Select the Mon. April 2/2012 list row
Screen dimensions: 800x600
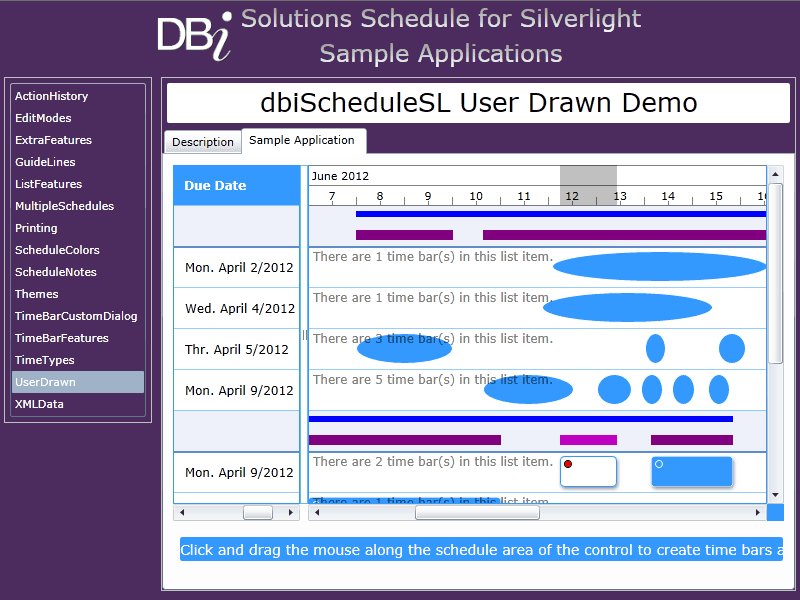237,267
